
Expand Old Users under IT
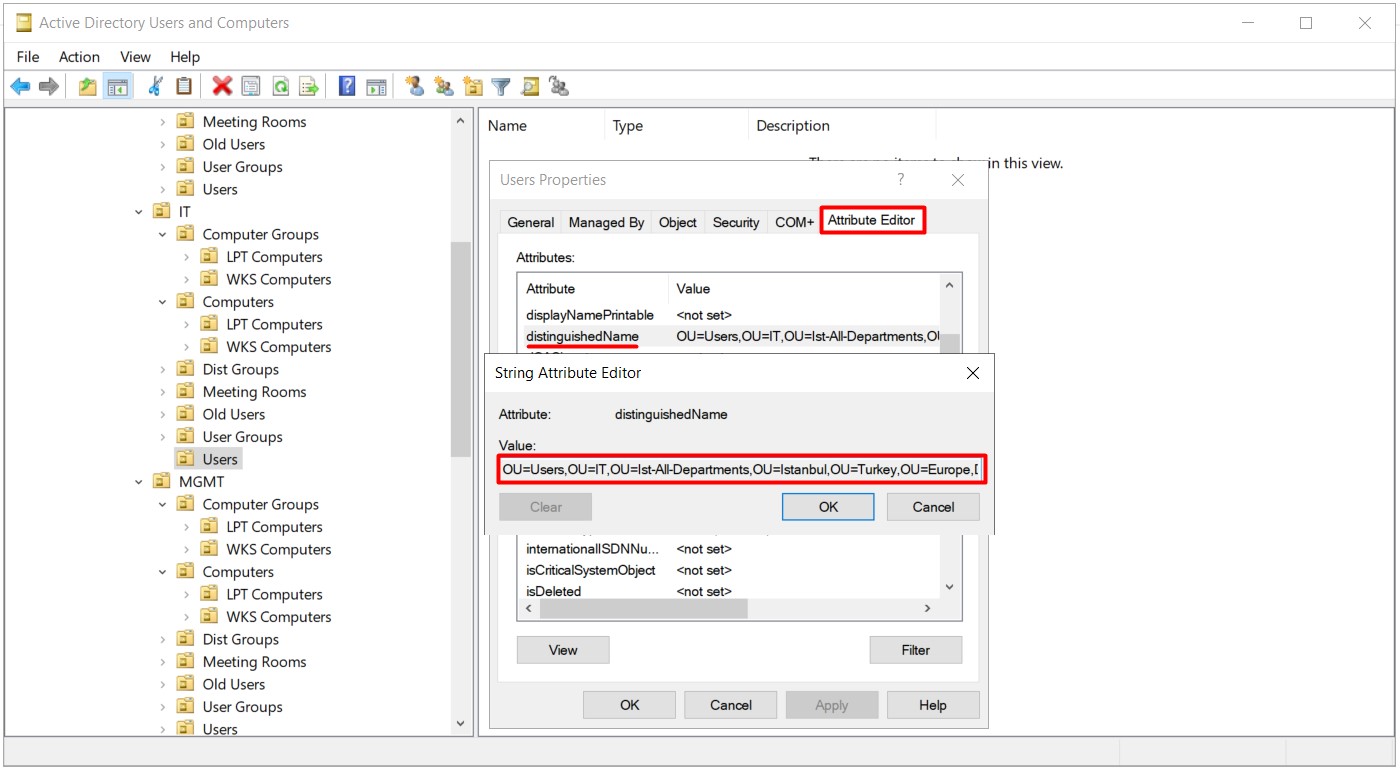point(163,415)
